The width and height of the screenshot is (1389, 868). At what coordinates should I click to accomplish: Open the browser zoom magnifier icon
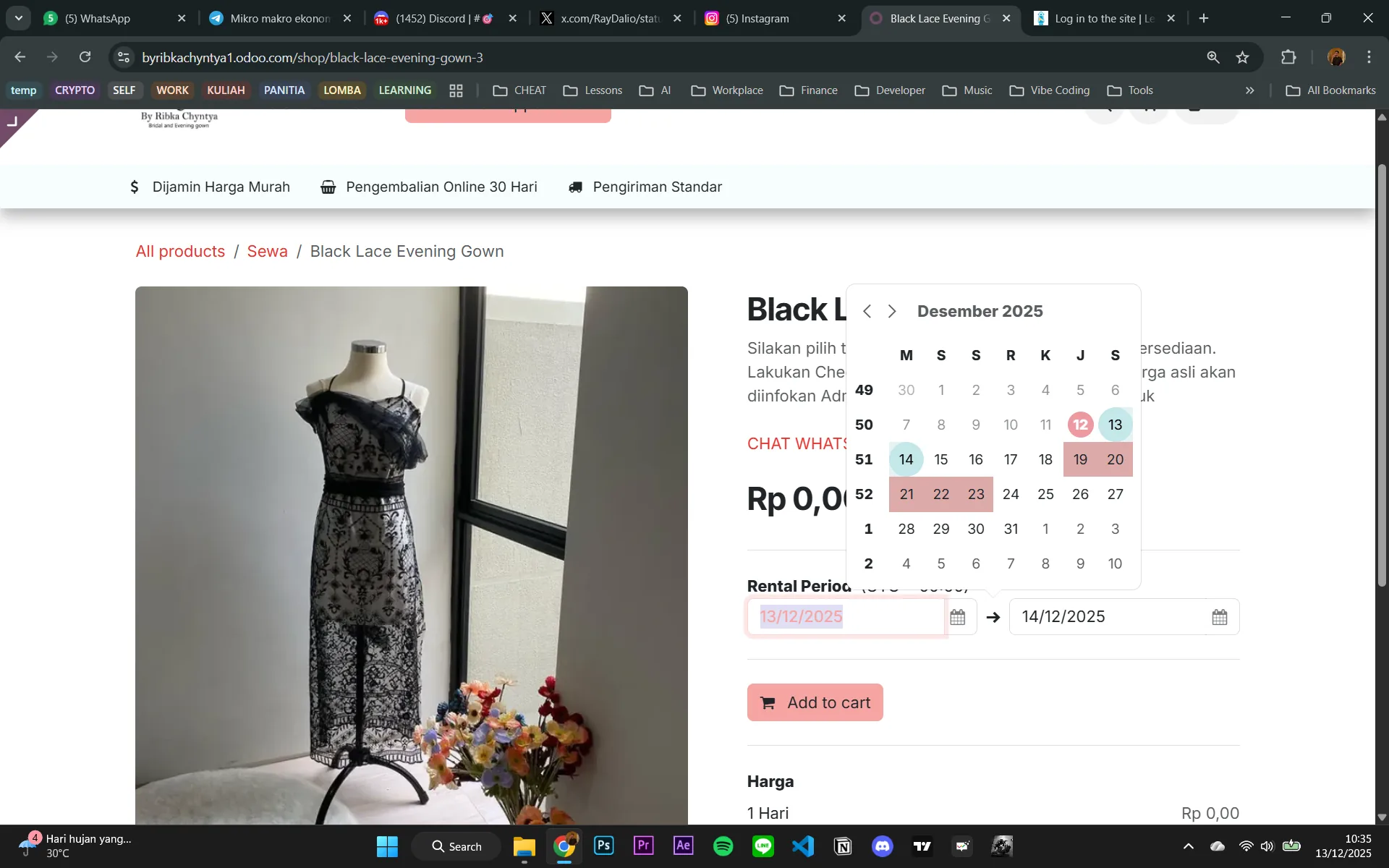tap(1213, 57)
